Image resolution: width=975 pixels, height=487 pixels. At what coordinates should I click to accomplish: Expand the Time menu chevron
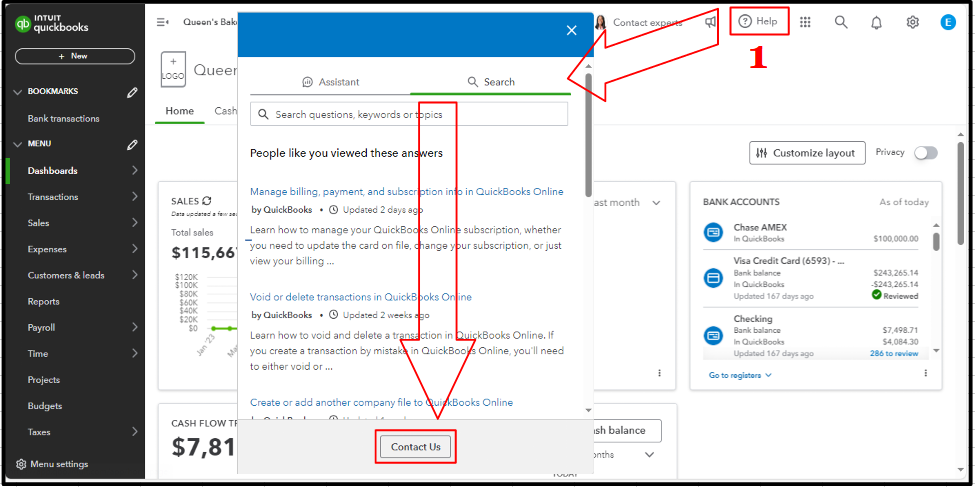tap(135, 353)
